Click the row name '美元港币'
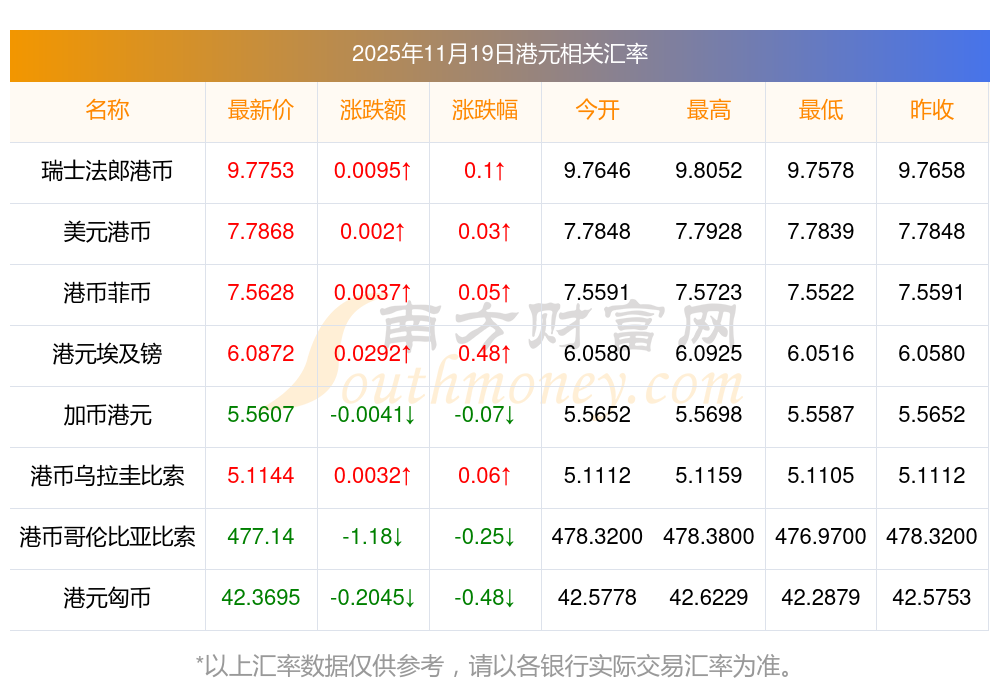 (x=107, y=231)
